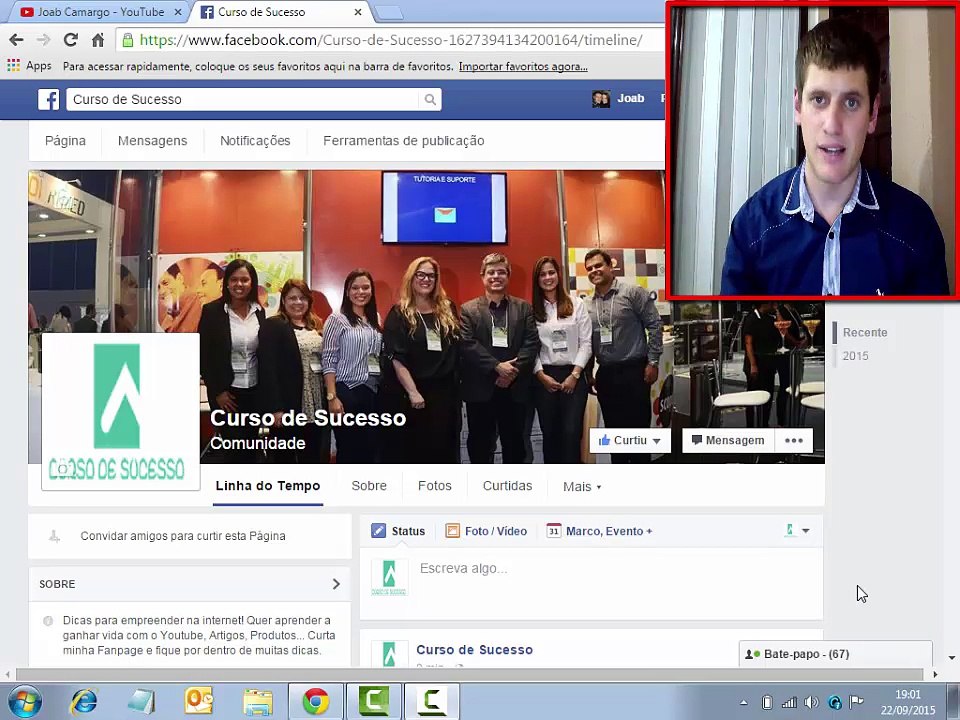Open the Bate-papo (67) chat bar
Screen dimensions: 960x720
coord(836,654)
